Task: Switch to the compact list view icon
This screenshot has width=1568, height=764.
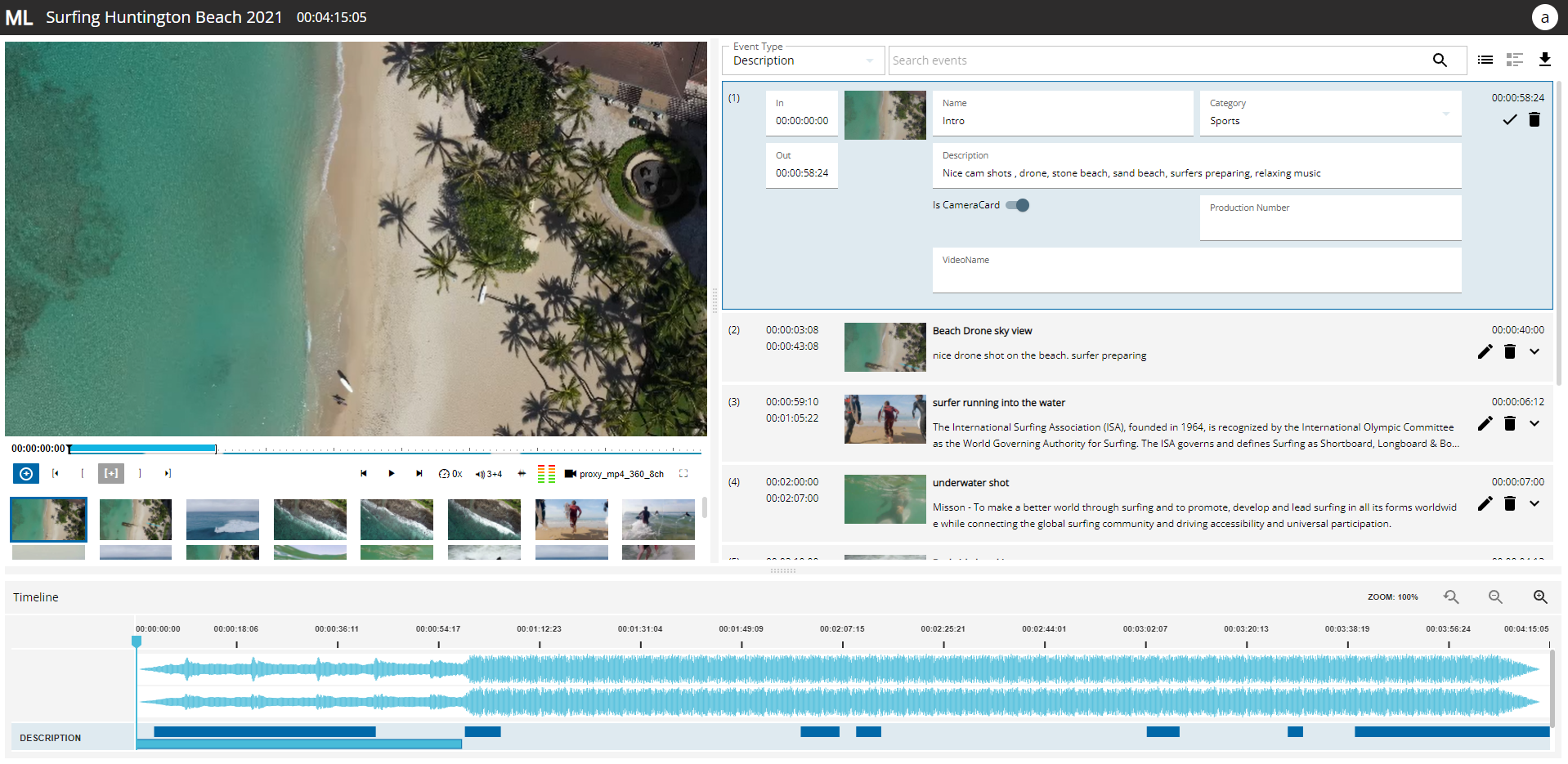Action: [1485, 60]
